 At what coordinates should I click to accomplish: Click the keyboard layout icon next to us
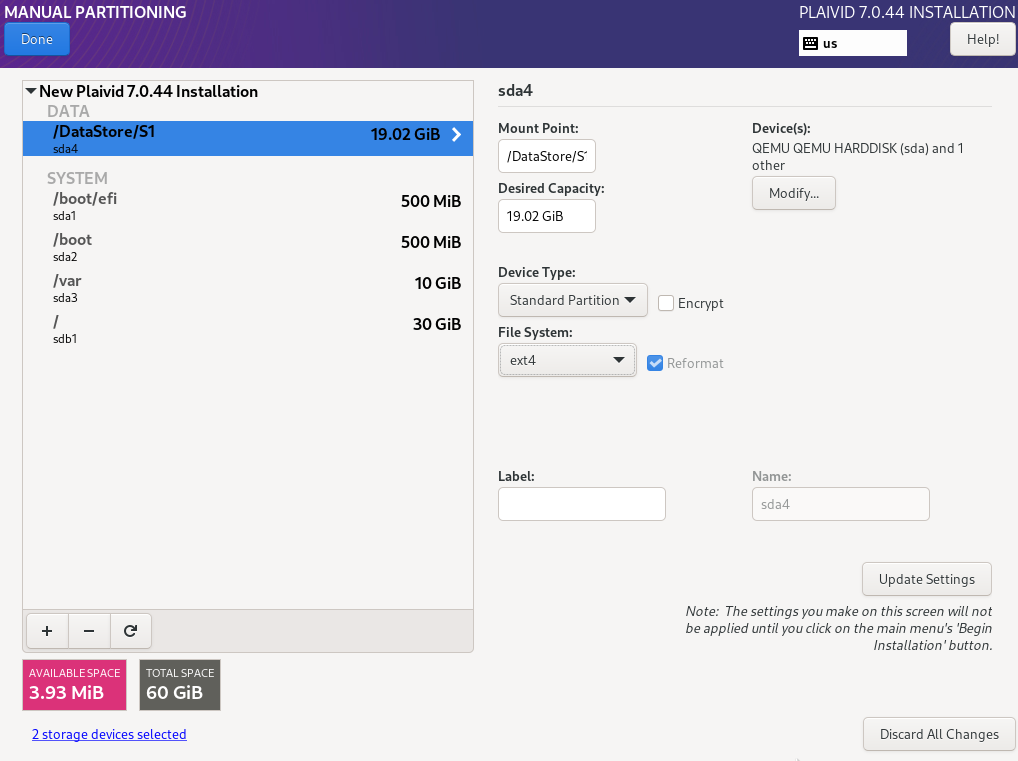point(810,44)
